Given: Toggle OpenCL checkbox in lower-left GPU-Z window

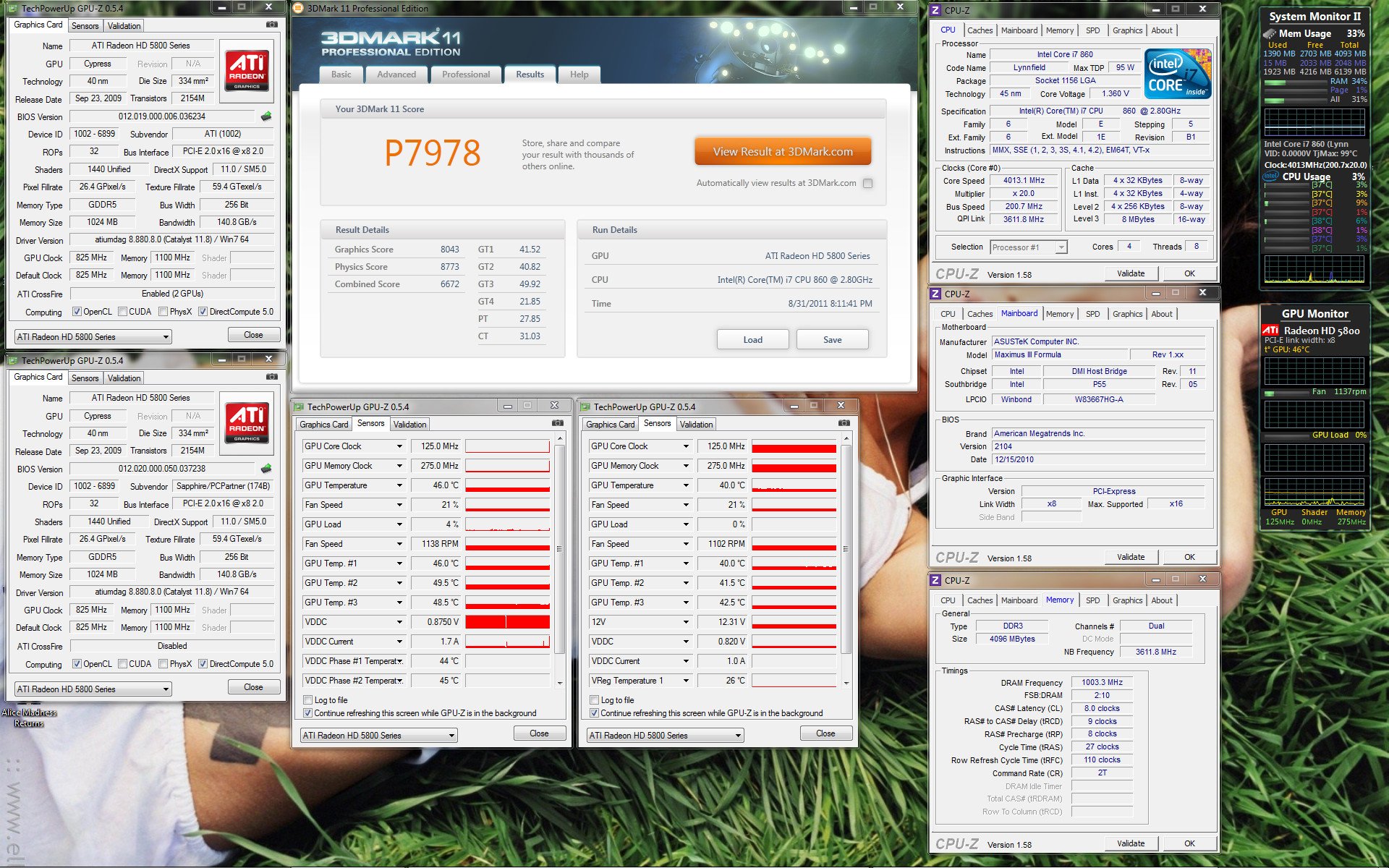Looking at the screenshot, I should pyautogui.click(x=77, y=664).
